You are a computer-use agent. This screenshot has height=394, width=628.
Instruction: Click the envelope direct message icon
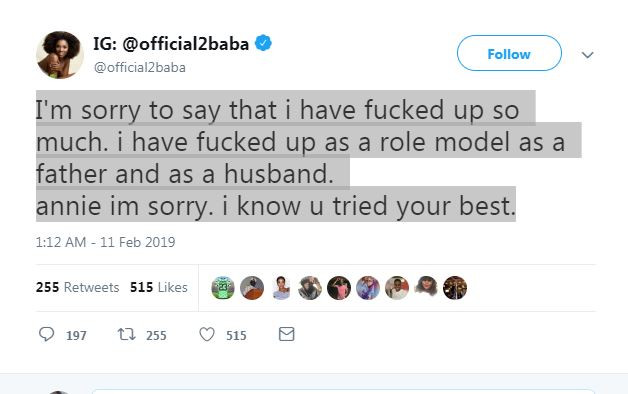pyautogui.click(x=286, y=334)
